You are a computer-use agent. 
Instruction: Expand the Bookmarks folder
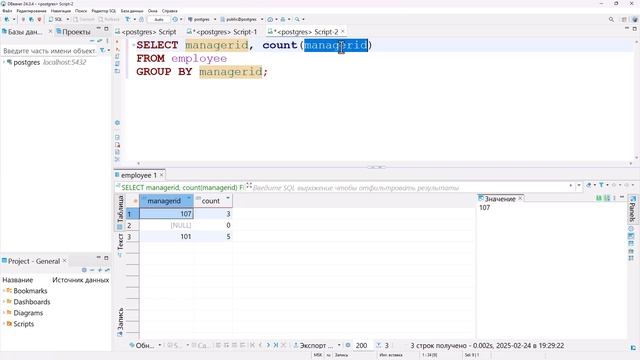tap(4, 291)
